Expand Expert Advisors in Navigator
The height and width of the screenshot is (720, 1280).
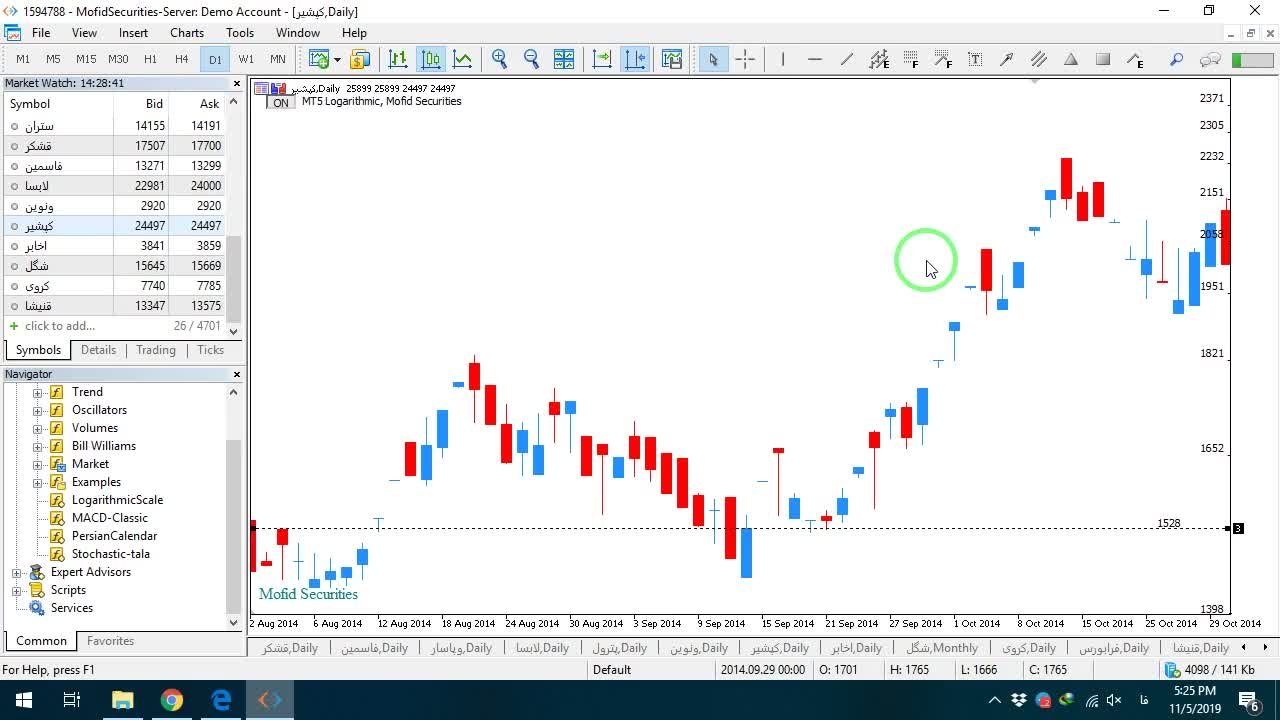pos(17,572)
